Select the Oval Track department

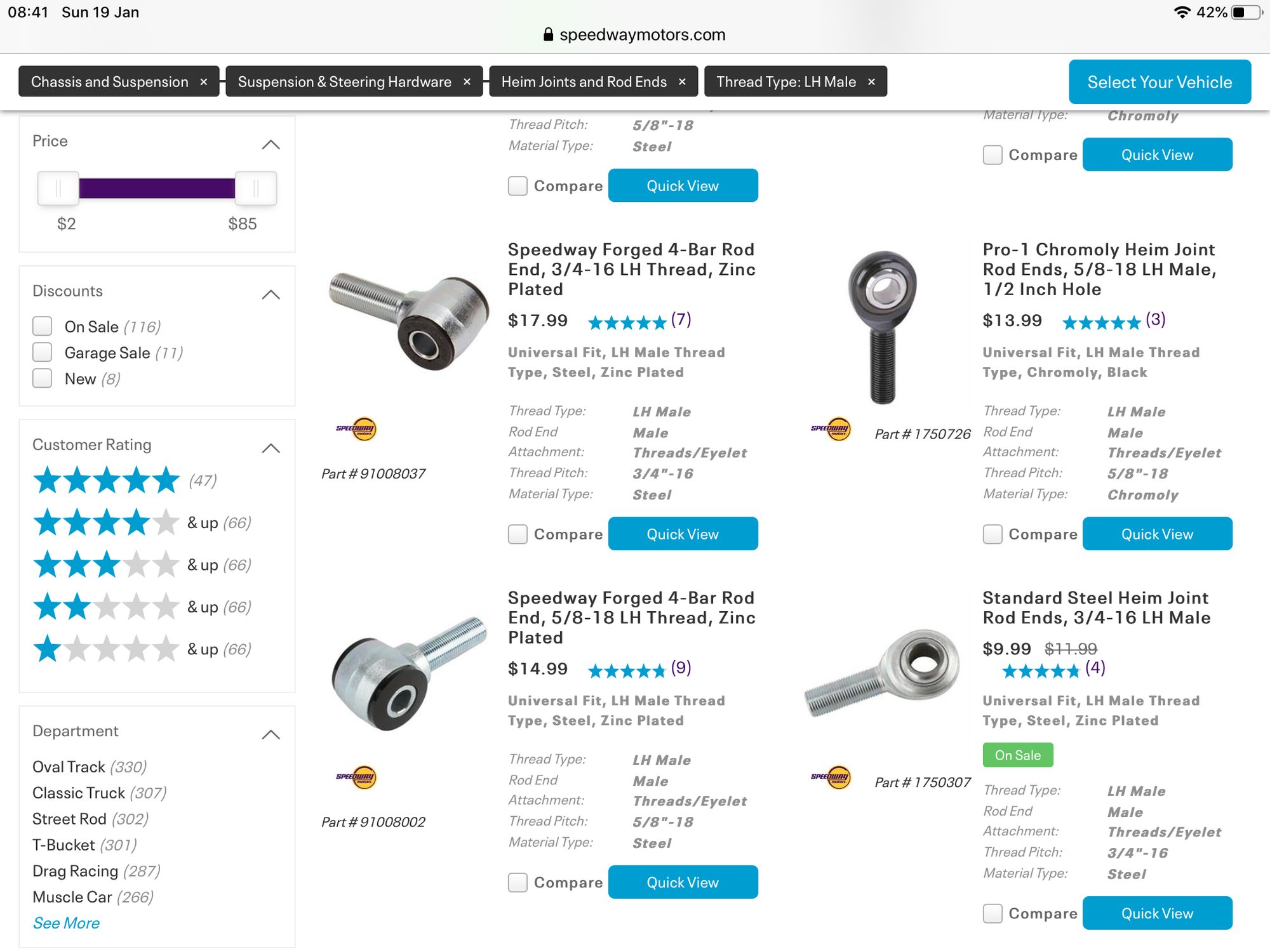pos(90,767)
